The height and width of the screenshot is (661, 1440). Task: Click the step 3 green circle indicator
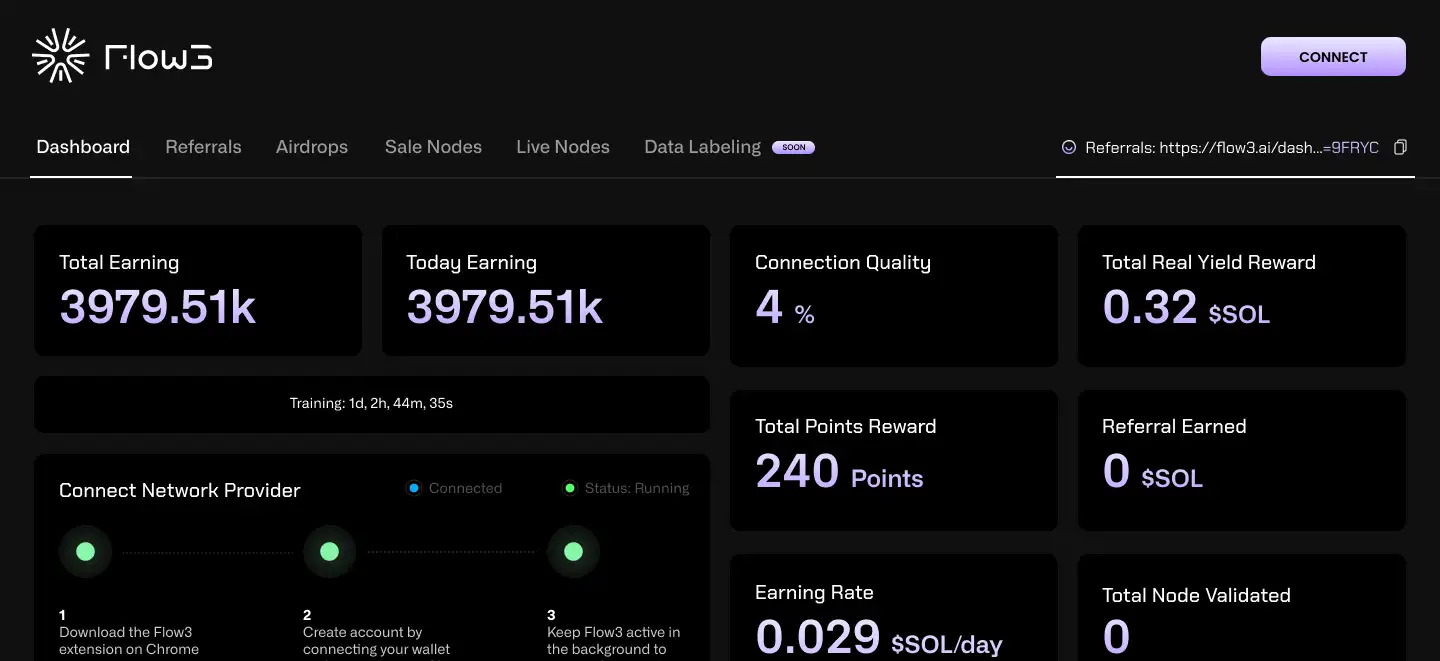573,551
